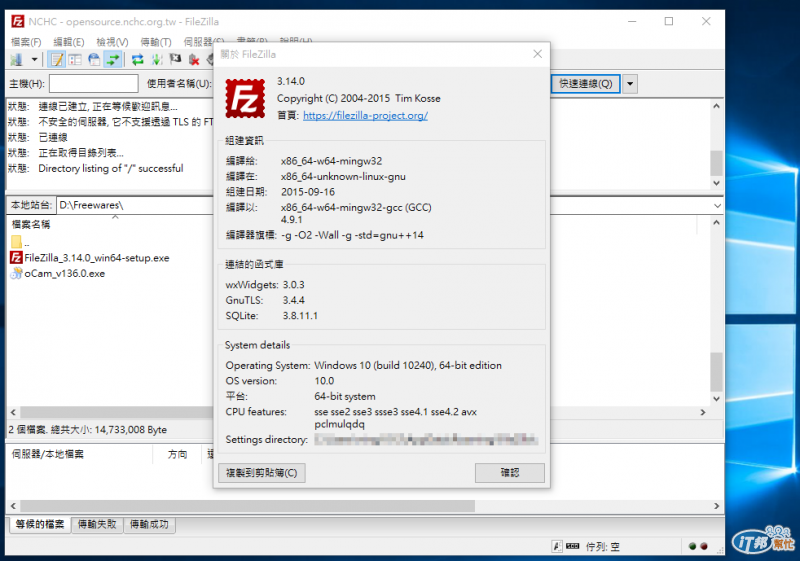The width and height of the screenshot is (800, 561).
Task: Click 'Directory listing of "/" successful' log line
Action: (x=111, y=168)
